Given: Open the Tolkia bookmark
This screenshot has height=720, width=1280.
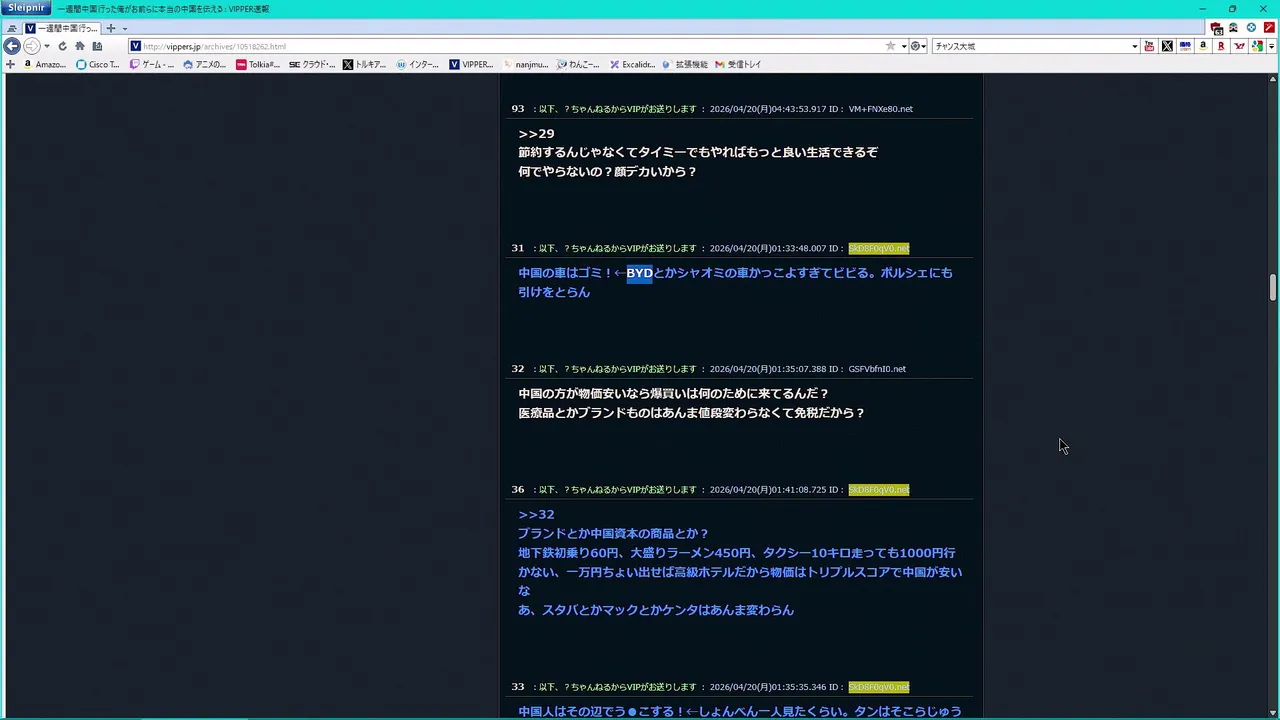Looking at the screenshot, I should pyautogui.click(x=258, y=64).
